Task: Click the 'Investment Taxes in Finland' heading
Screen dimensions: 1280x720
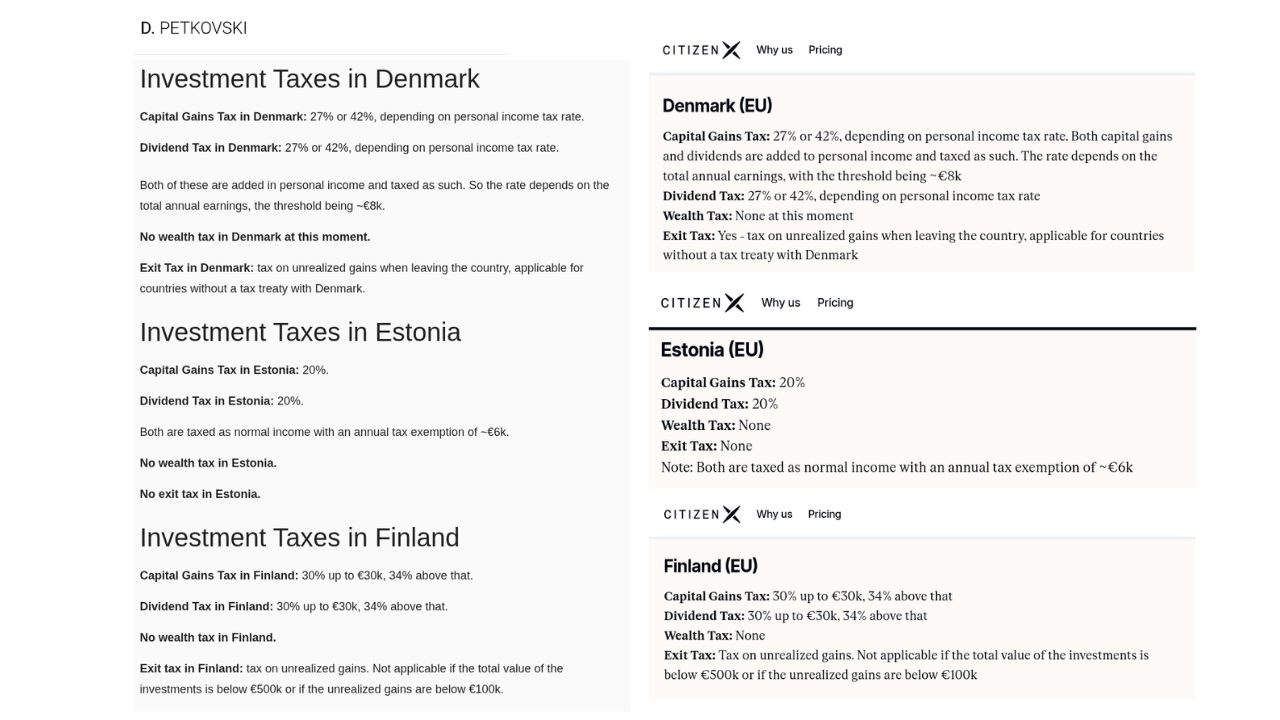Action: [299, 537]
